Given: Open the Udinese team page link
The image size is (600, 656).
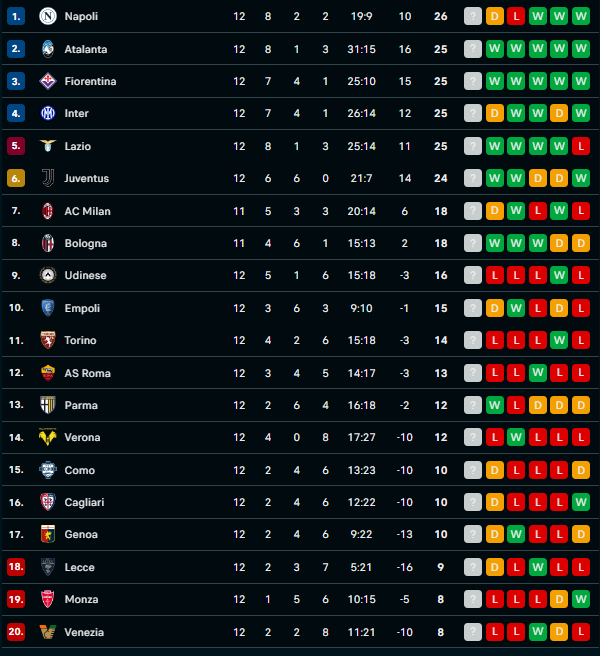Looking at the screenshot, I should click(x=85, y=275).
